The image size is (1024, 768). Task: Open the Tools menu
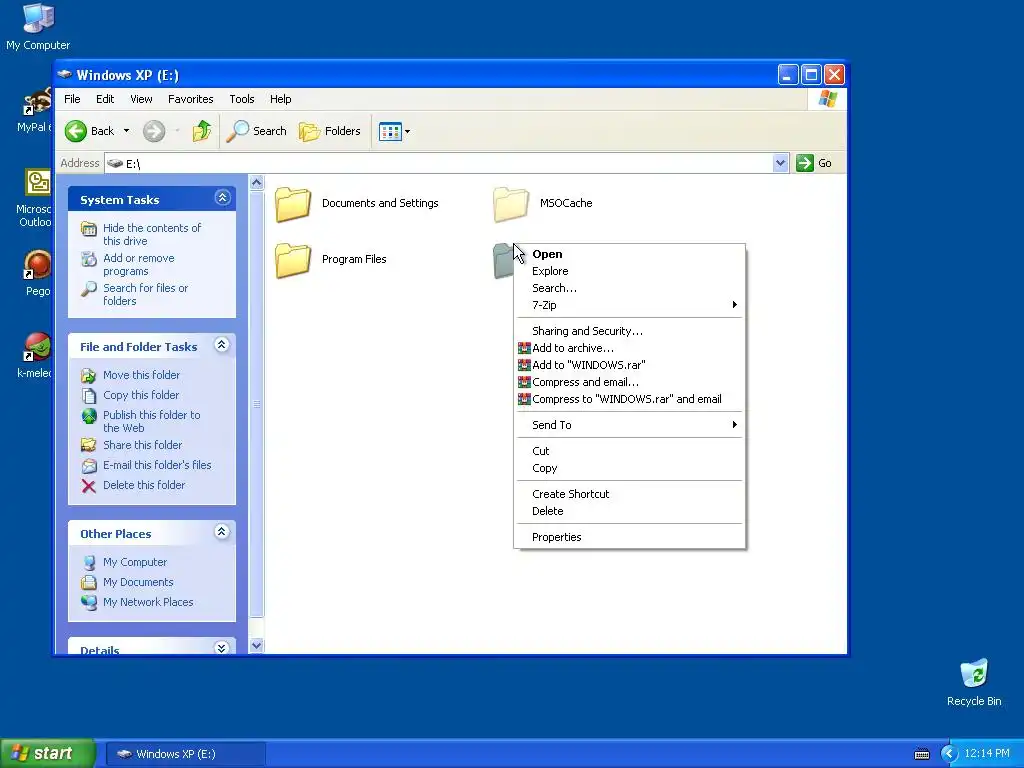(x=242, y=99)
